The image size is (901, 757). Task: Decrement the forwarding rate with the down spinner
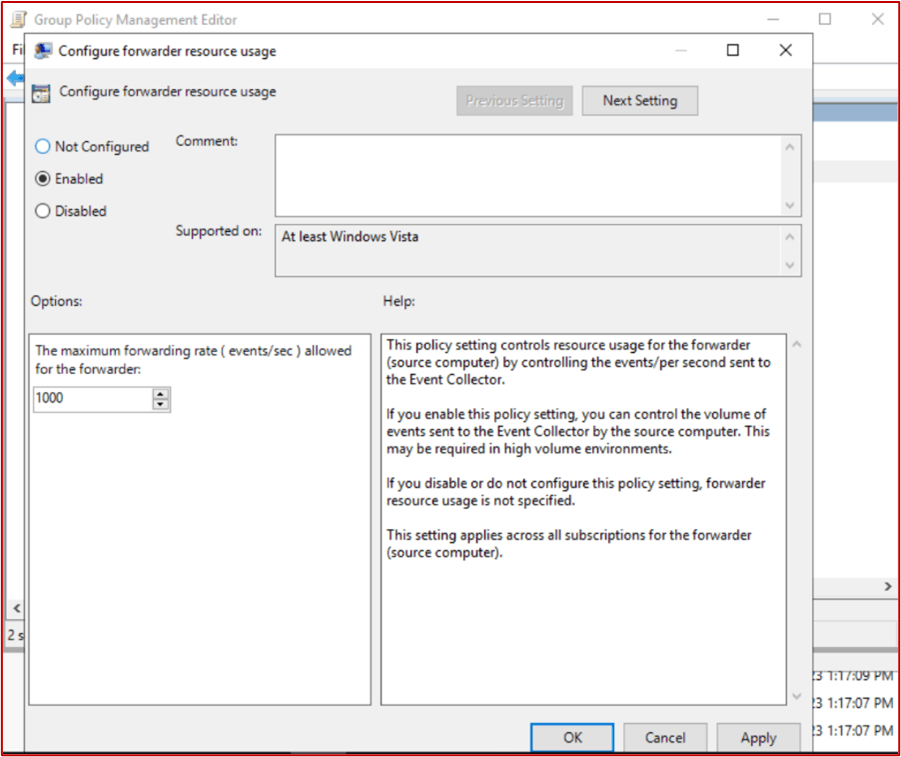(x=160, y=403)
